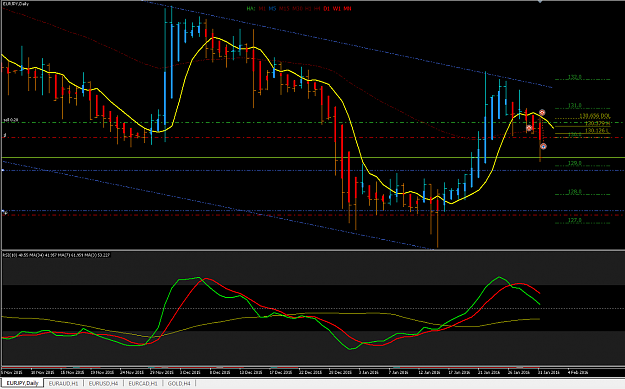This screenshot has width=625, height=389.
Task: Click the 21 Jan 2016 date label
Action: point(489,373)
